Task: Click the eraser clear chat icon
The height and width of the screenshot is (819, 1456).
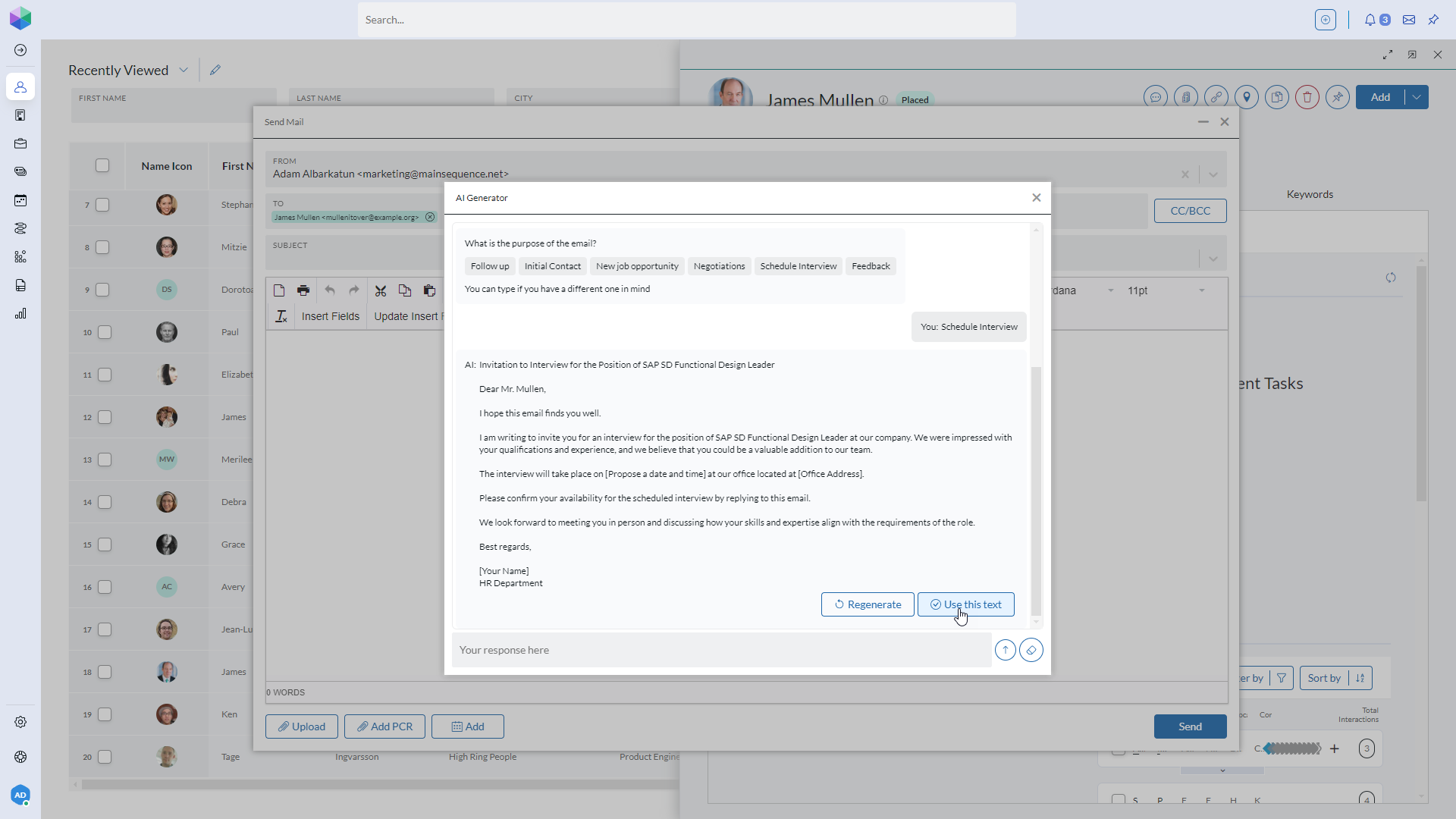Action: [x=1031, y=650]
